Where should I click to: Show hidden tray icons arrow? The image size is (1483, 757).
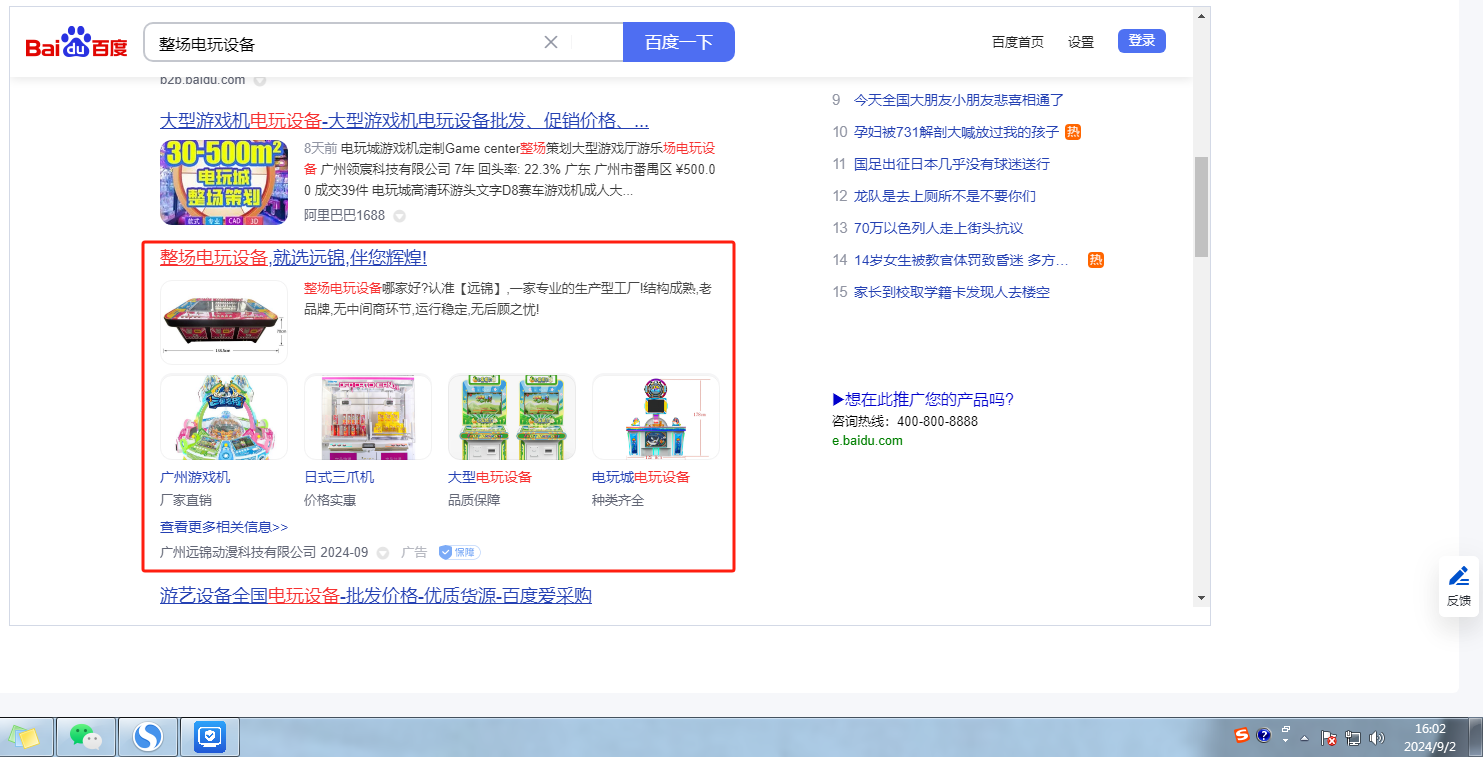pos(1305,738)
